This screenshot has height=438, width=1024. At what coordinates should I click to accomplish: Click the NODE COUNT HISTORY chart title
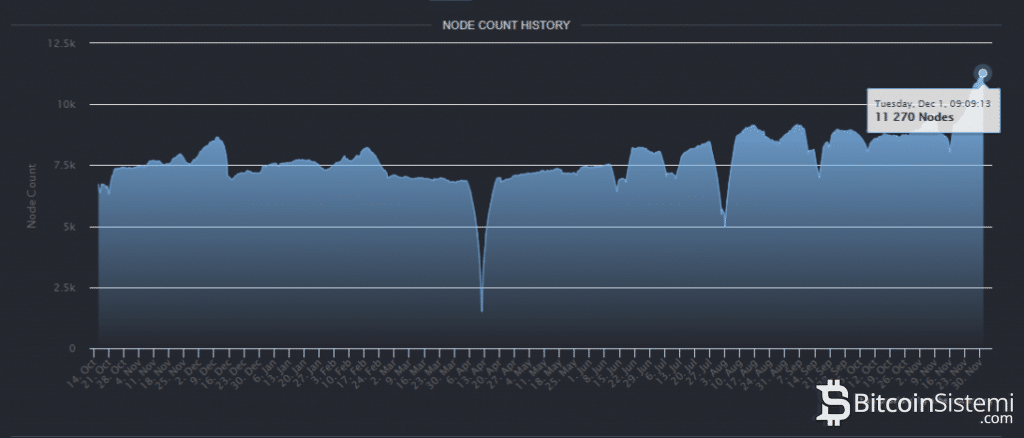coord(506,25)
